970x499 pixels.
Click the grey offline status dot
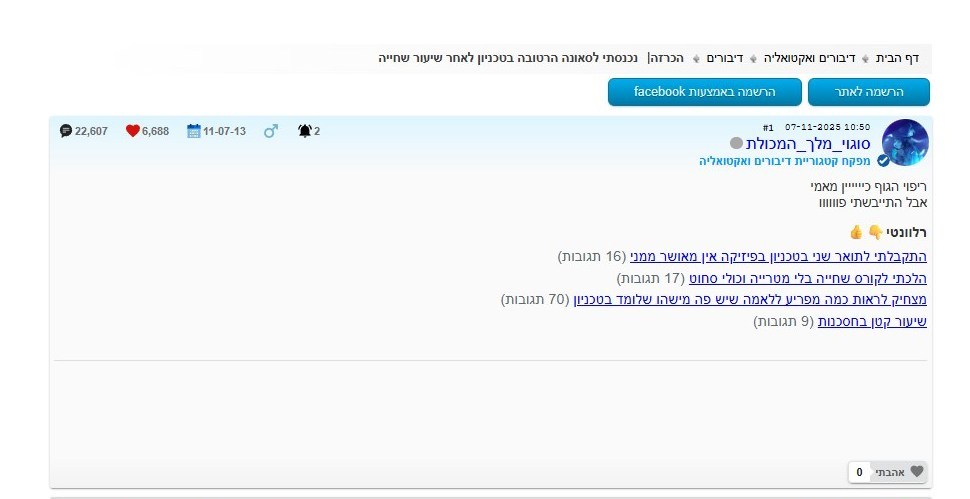click(x=736, y=143)
